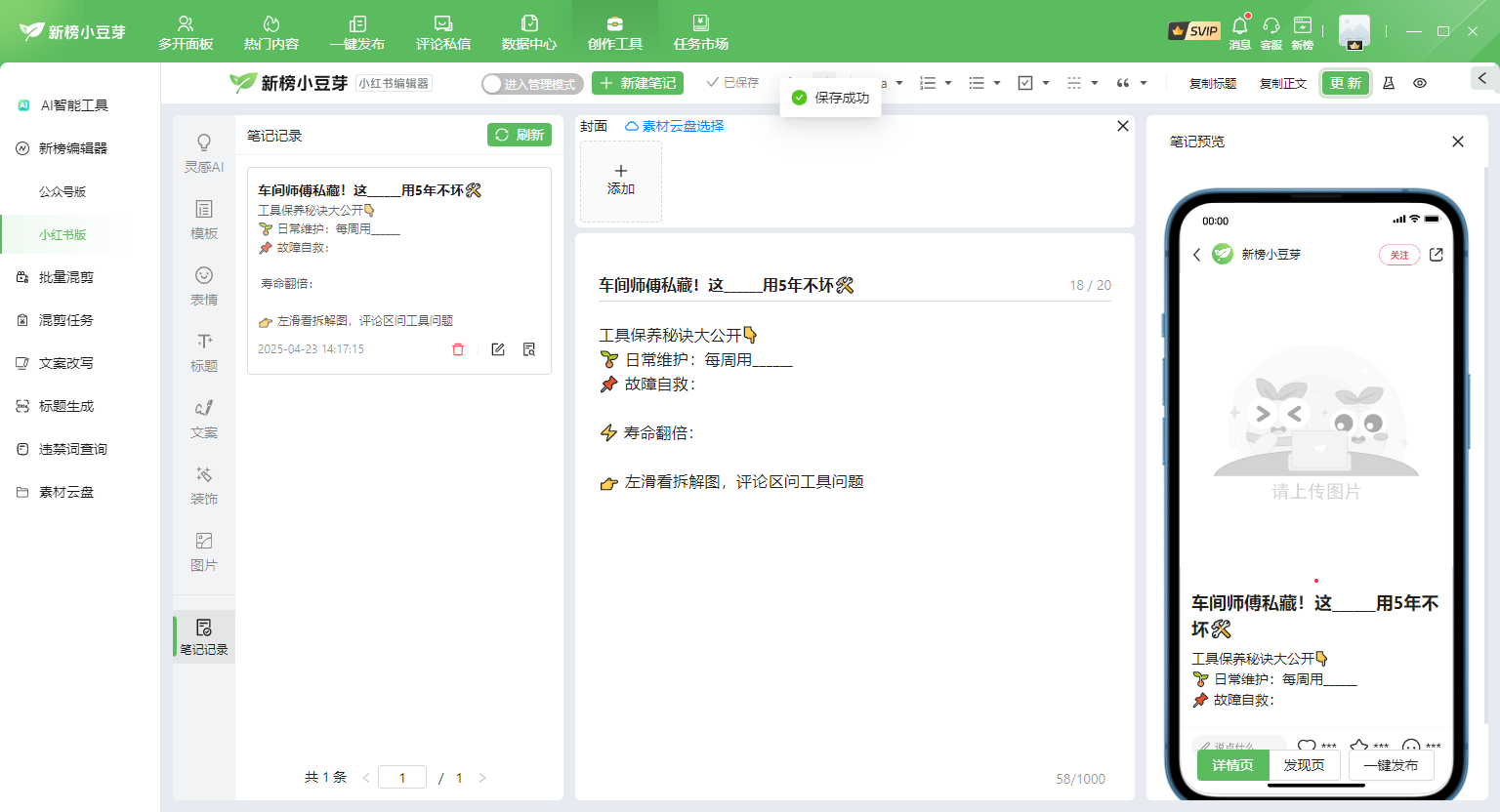Expand 新榜编辑器 in the left sidebar
Image resolution: width=1500 pixels, height=812 pixels.
73,148
